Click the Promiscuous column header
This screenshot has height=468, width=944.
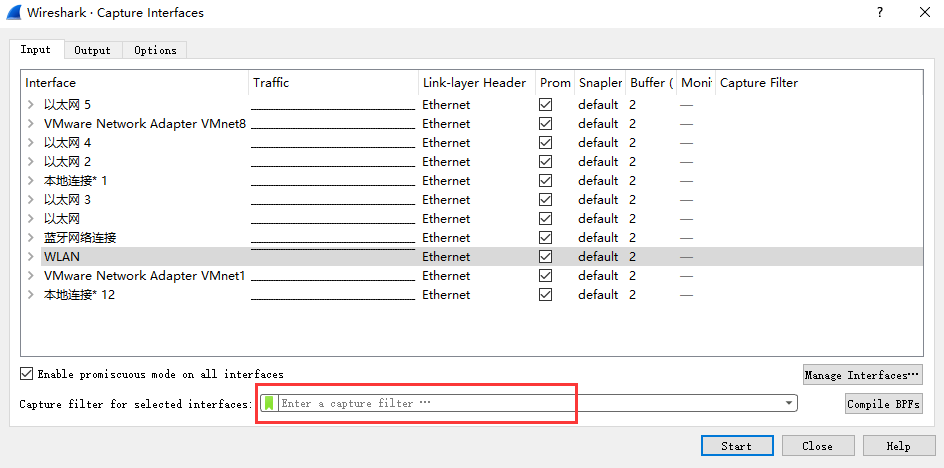click(x=555, y=83)
